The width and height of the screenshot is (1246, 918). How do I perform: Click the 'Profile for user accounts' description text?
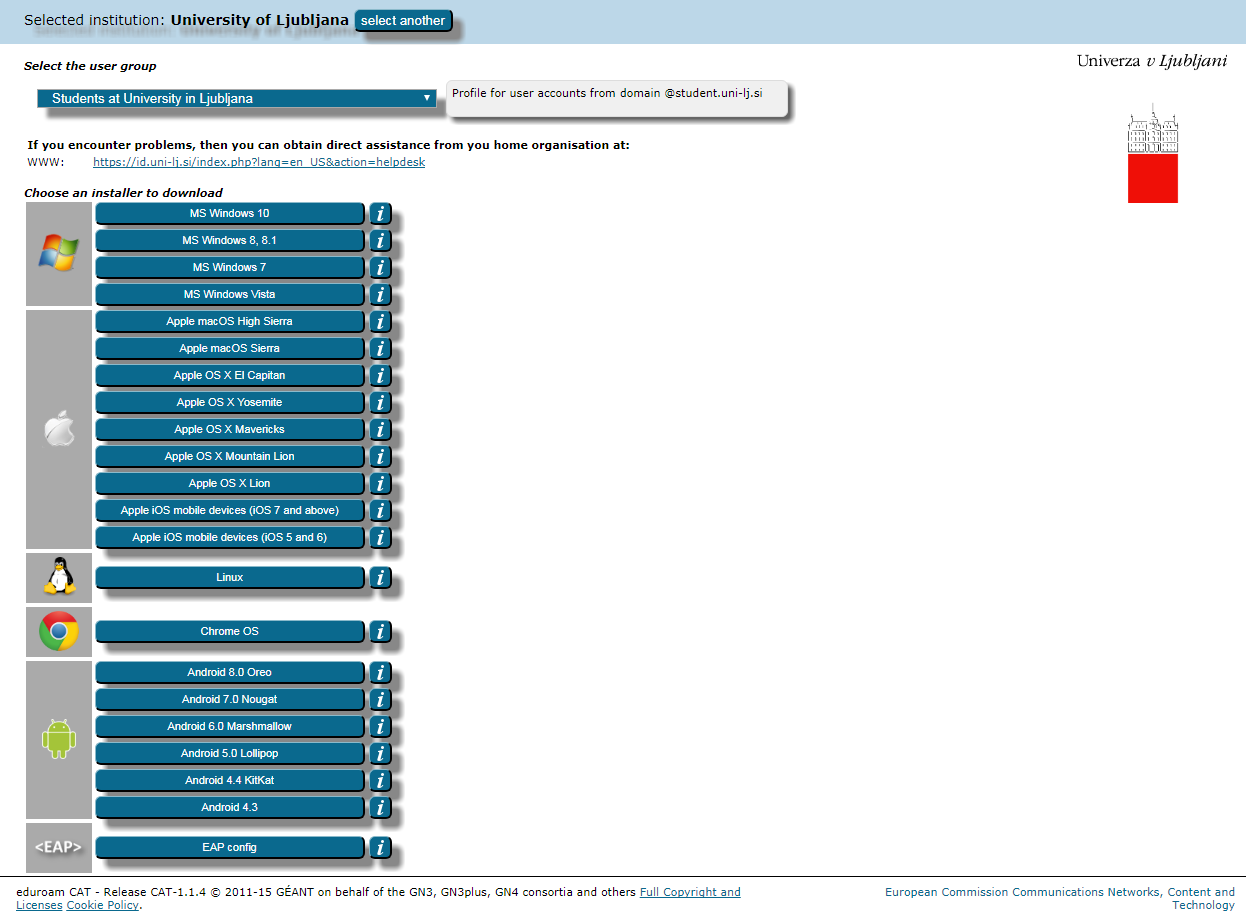607,93
